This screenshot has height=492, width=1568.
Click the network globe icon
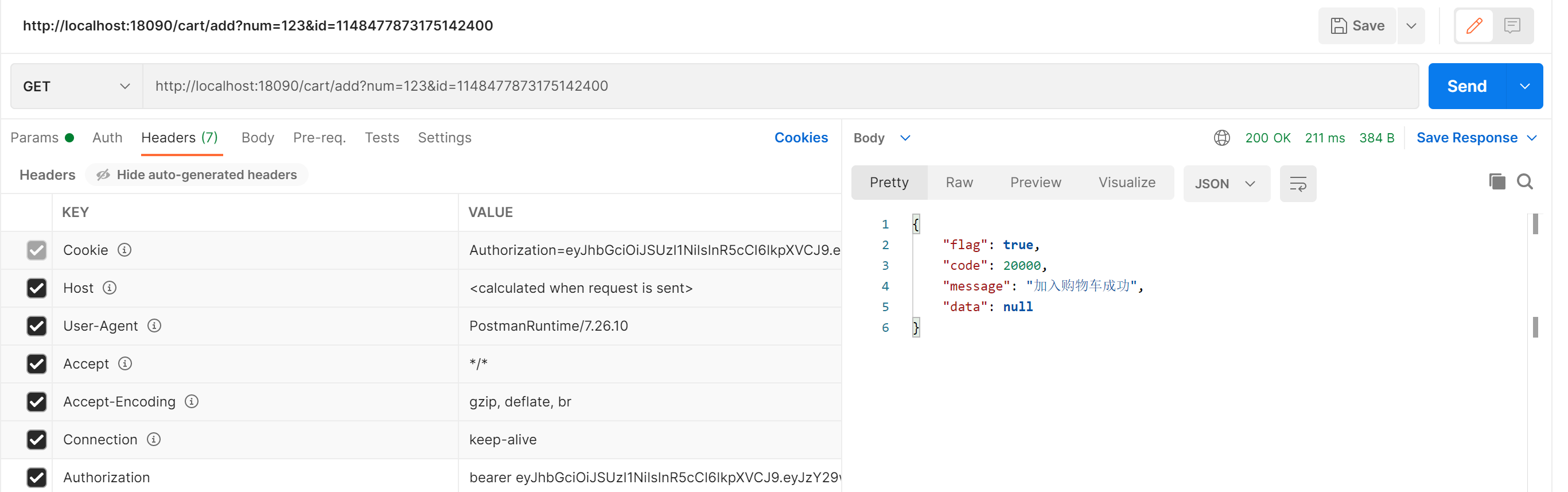(1221, 138)
